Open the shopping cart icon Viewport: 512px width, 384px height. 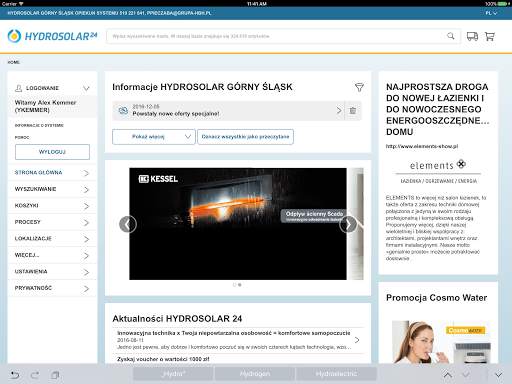click(x=490, y=36)
